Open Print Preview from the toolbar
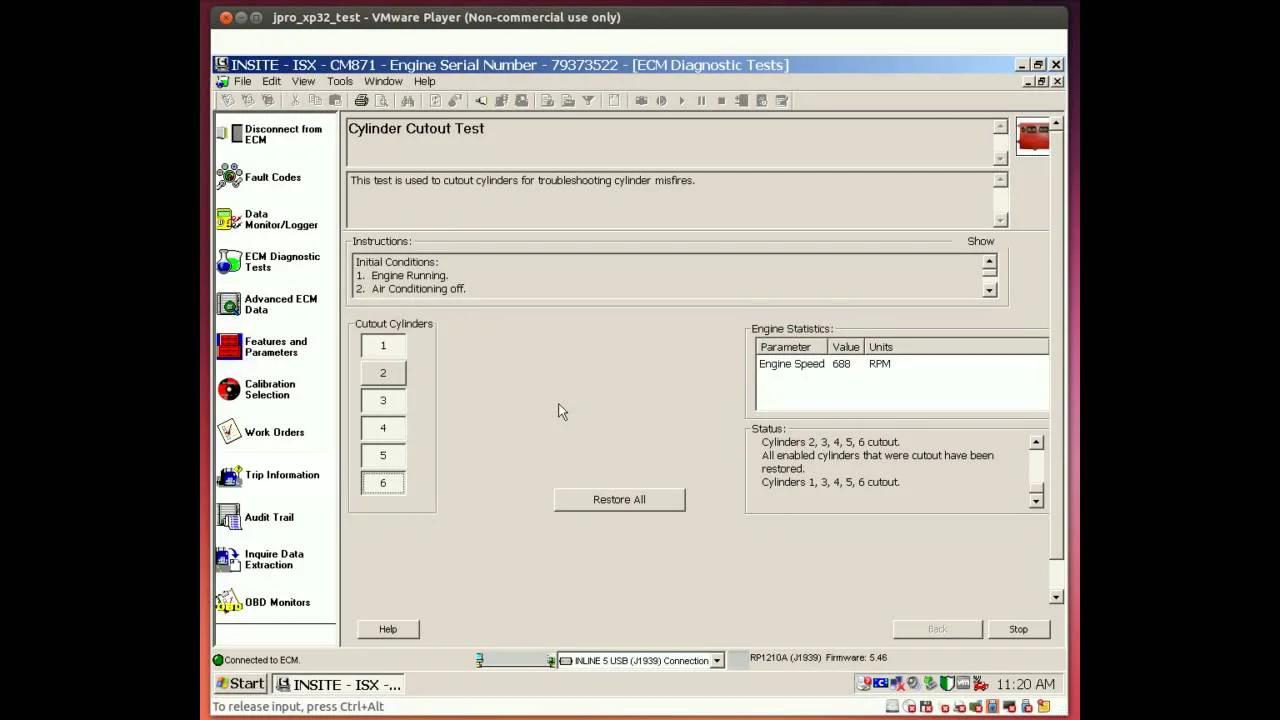 pyautogui.click(x=381, y=101)
